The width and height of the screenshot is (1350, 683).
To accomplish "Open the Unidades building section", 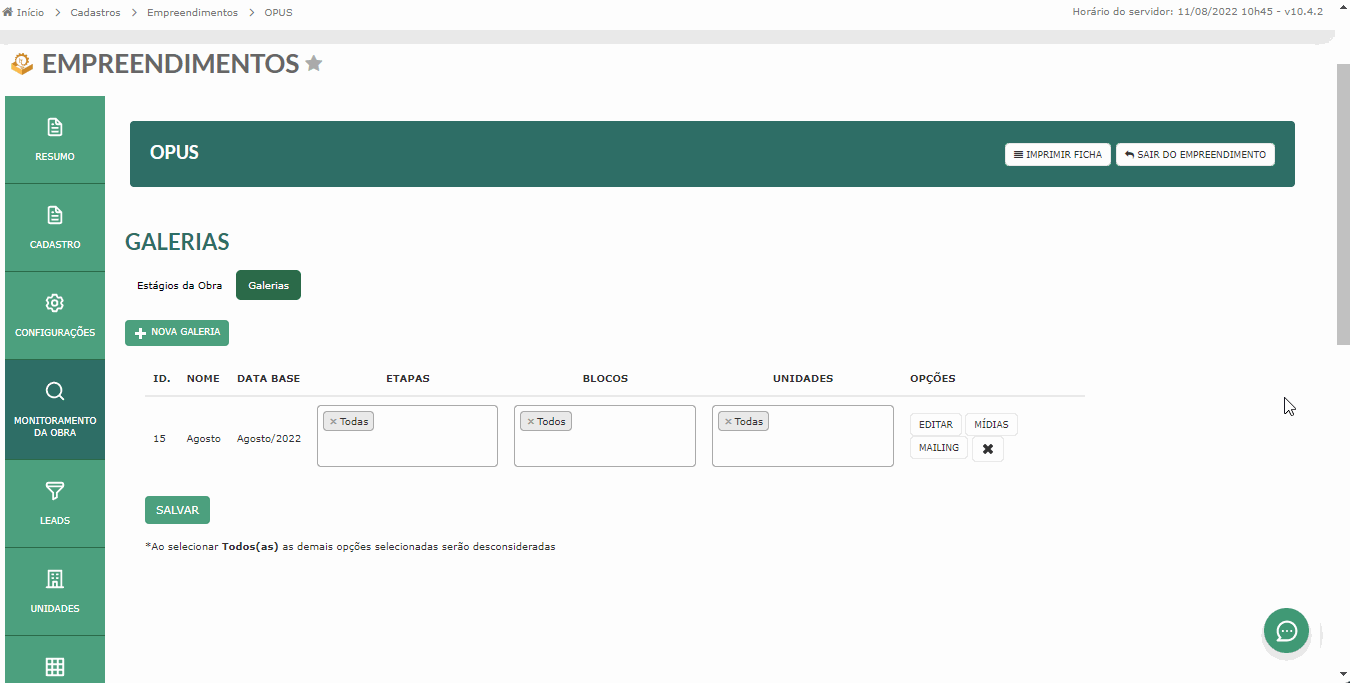I will point(55,592).
